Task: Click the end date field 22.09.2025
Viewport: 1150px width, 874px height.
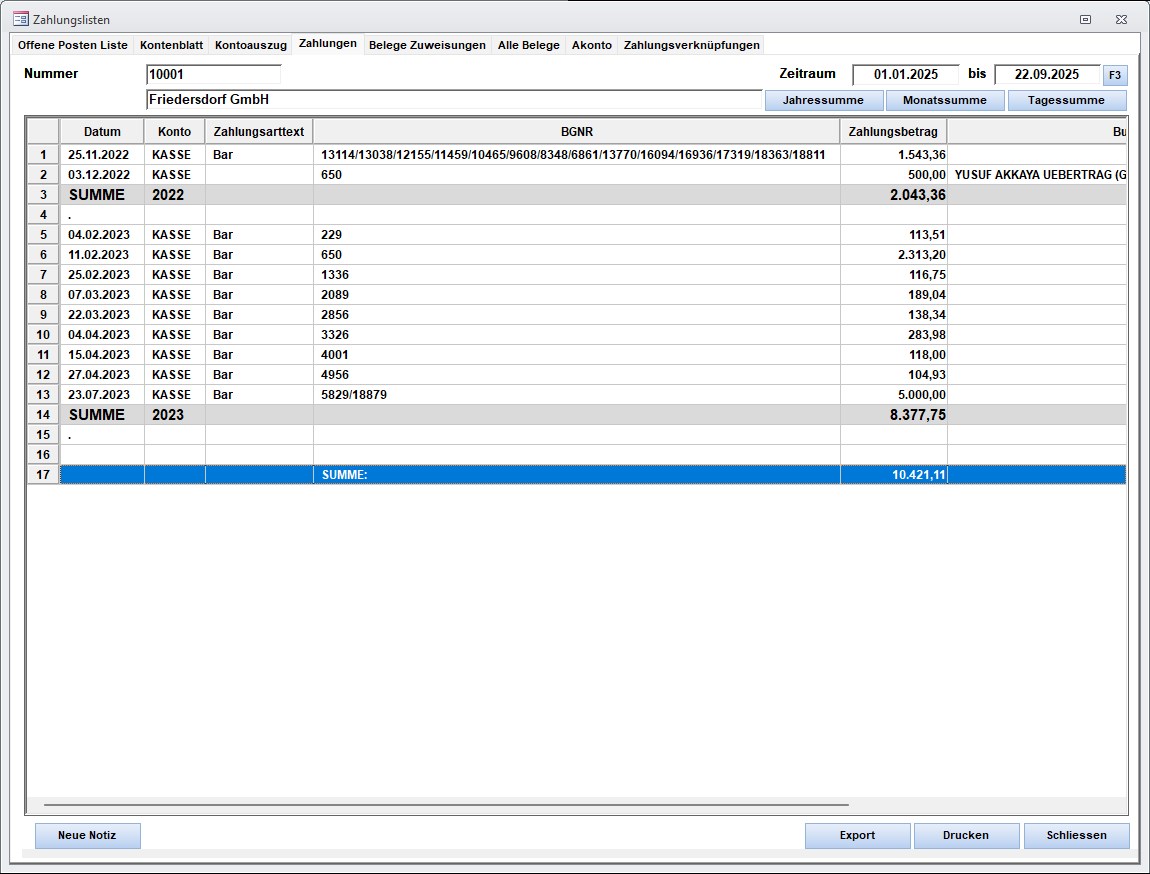Action: point(1046,74)
